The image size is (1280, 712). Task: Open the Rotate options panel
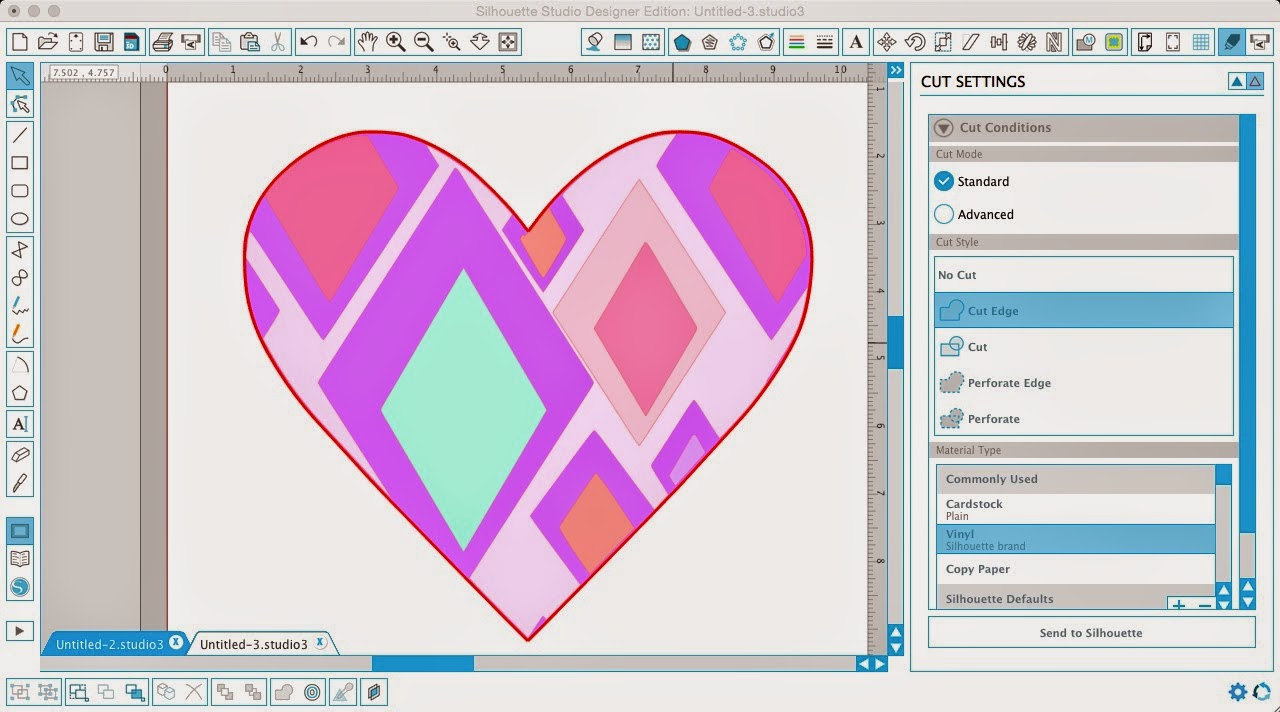pyautogui.click(x=914, y=41)
